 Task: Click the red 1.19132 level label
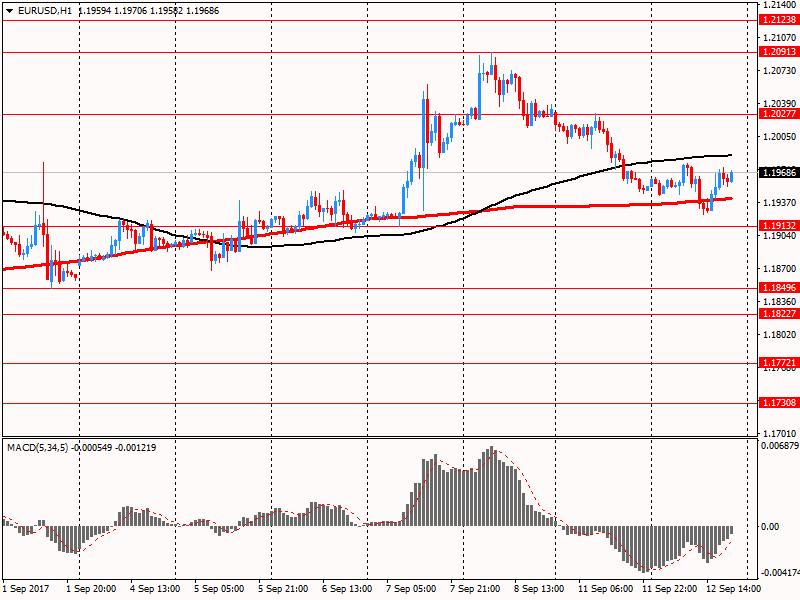click(779, 226)
